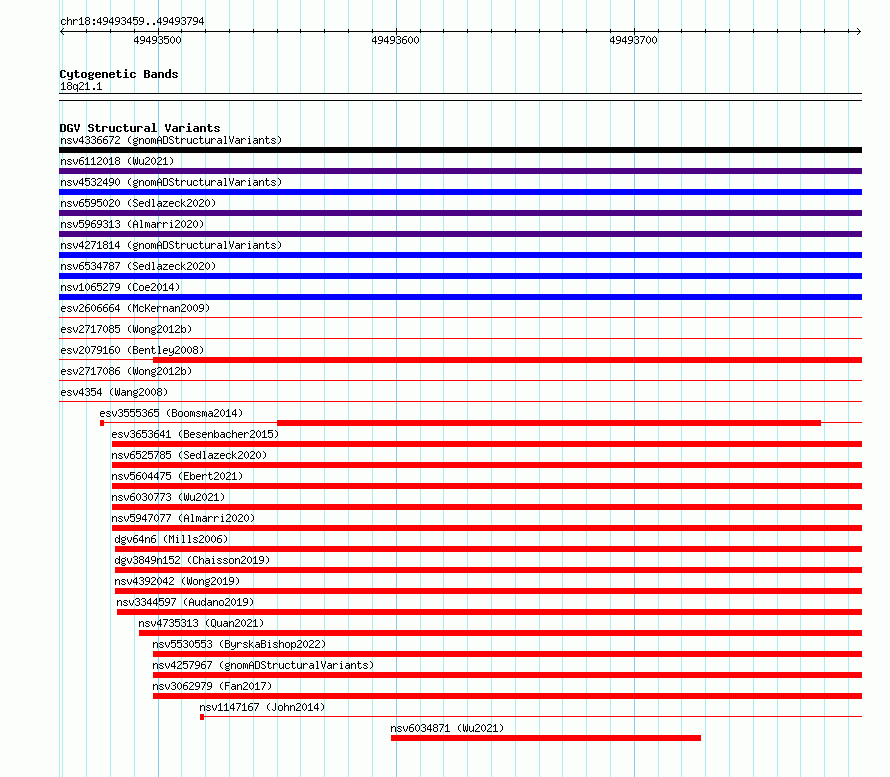Click dgv64n6 (Mills2006) label
Image resolution: width=890 pixels, height=777 pixels.
(171, 539)
